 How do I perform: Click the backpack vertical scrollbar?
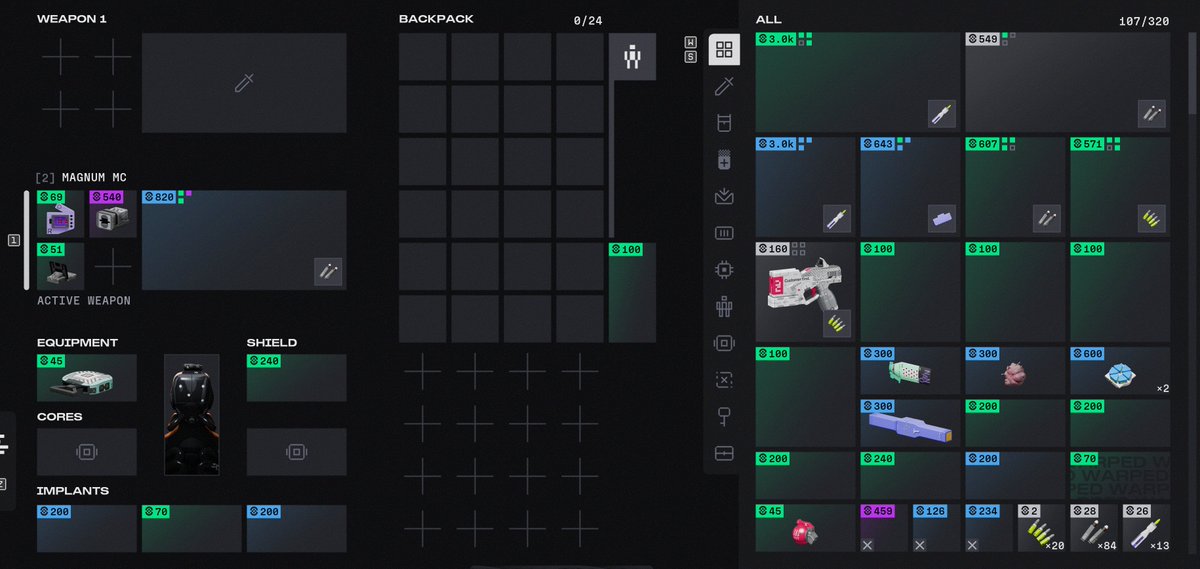pos(612,160)
